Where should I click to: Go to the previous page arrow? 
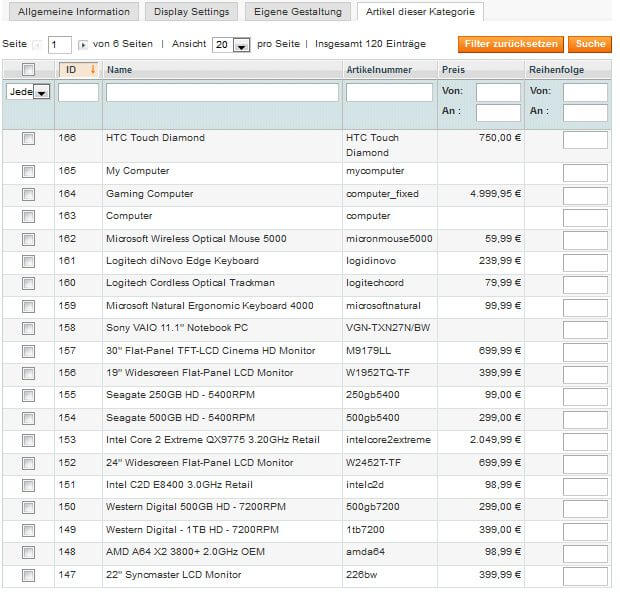37,45
